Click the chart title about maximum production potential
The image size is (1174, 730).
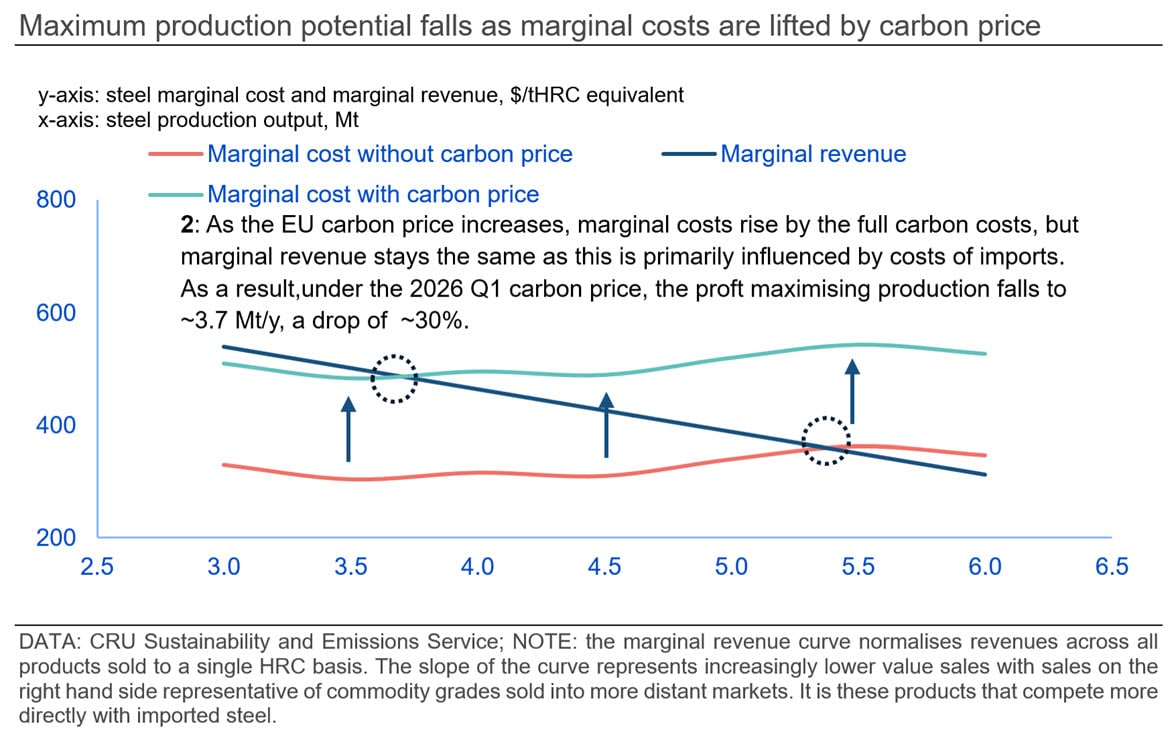pyautogui.click(x=530, y=26)
